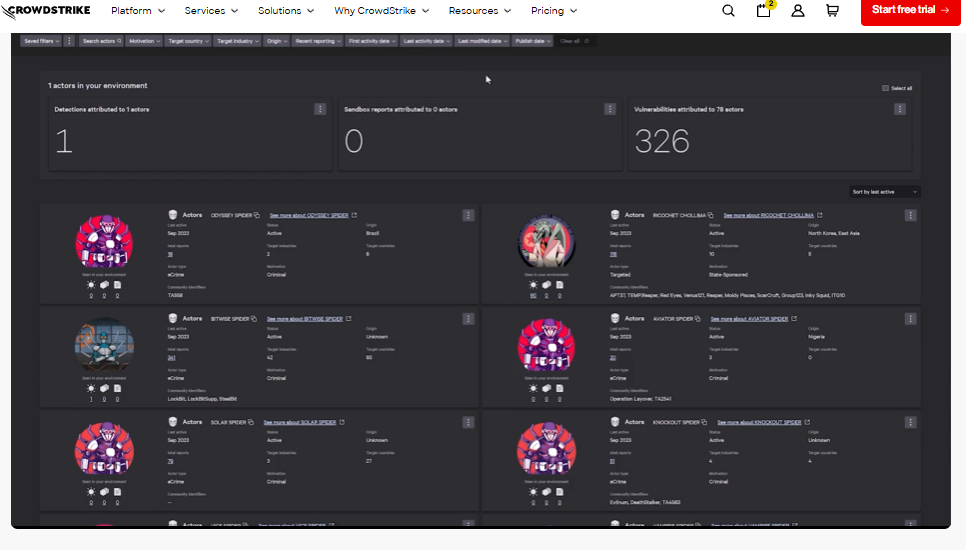Copy the SOLAR SPIDER name icon
The width and height of the screenshot is (966, 550).
[x=251, y=422]
